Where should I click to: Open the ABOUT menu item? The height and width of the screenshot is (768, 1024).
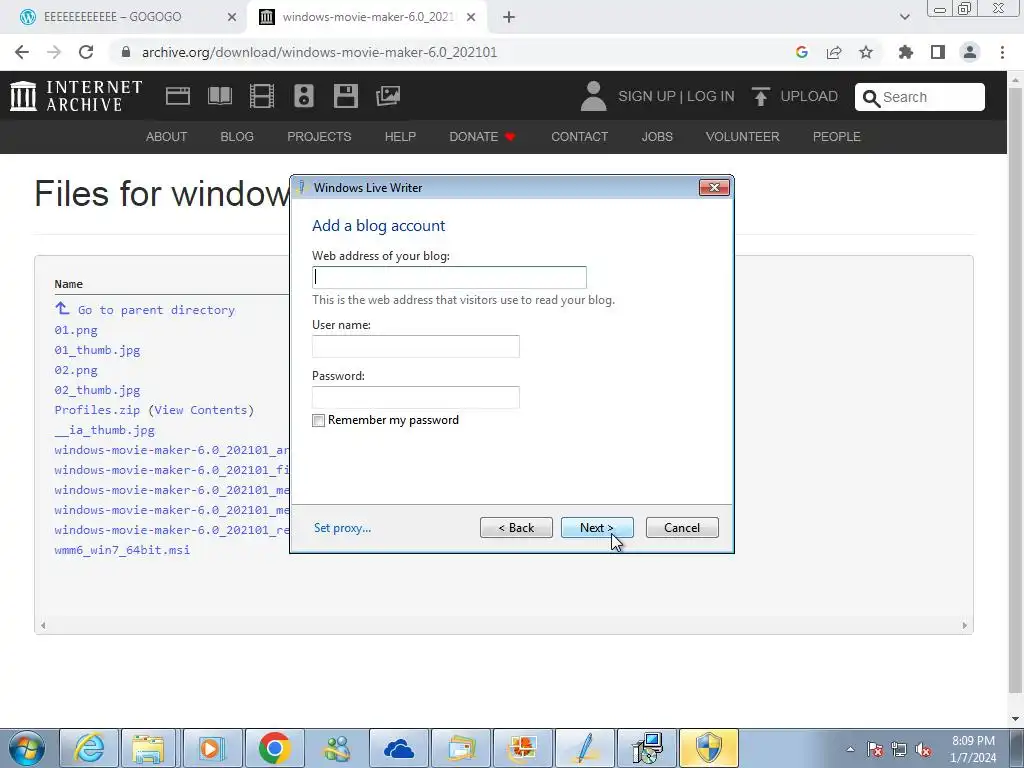click(x=167, y=136)
